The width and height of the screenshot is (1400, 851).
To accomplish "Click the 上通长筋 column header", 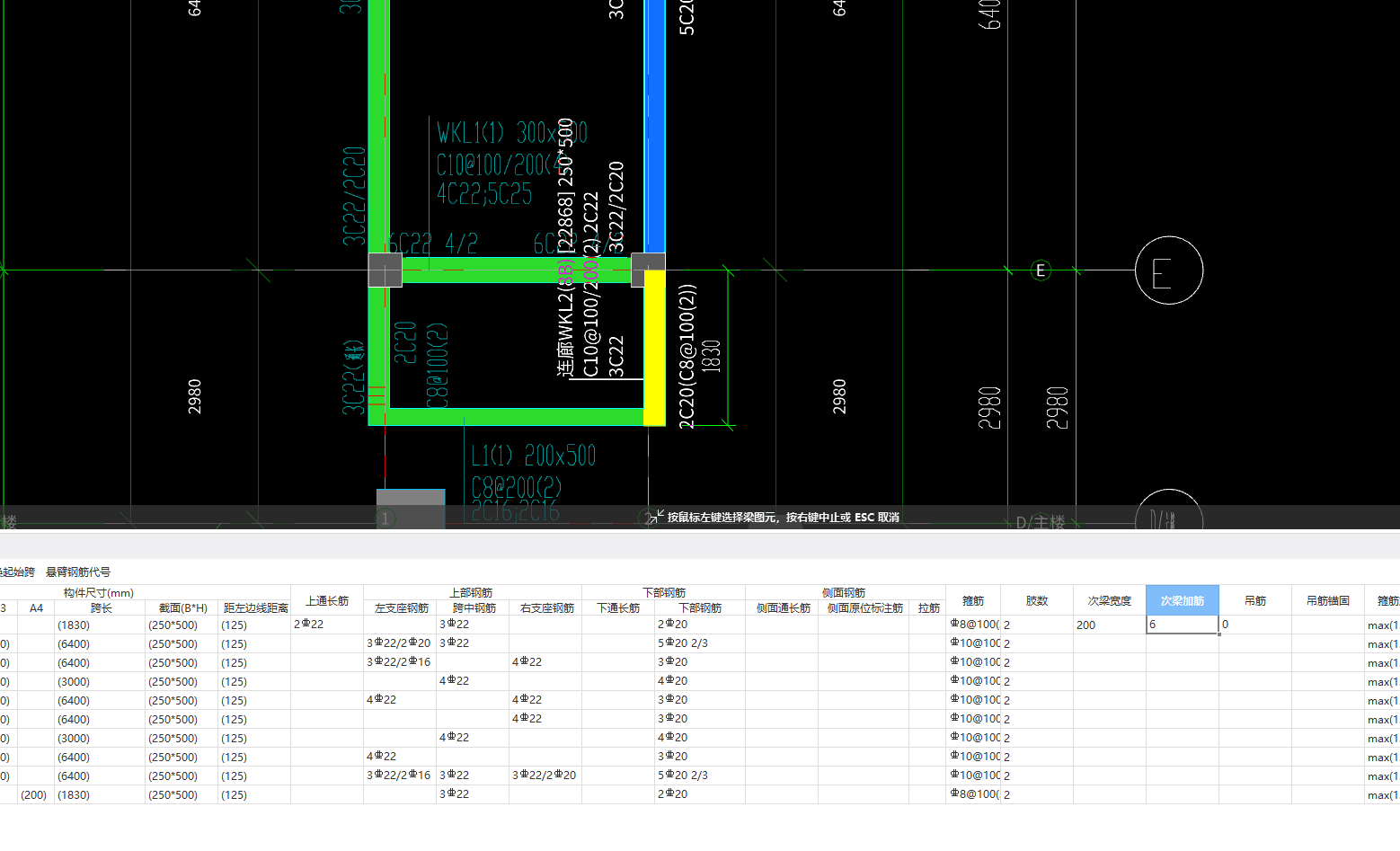I will 327,600.
